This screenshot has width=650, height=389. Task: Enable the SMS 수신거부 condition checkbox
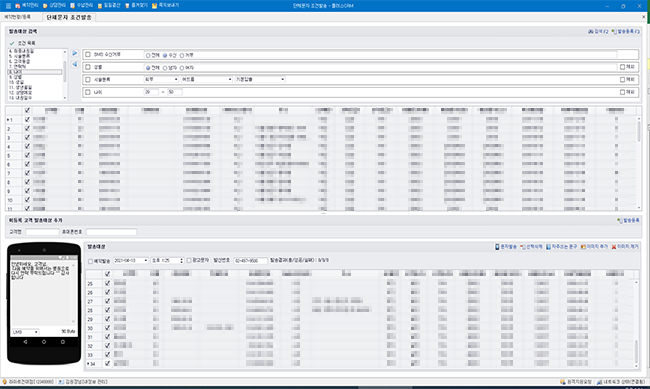click(x=88, y=54)
